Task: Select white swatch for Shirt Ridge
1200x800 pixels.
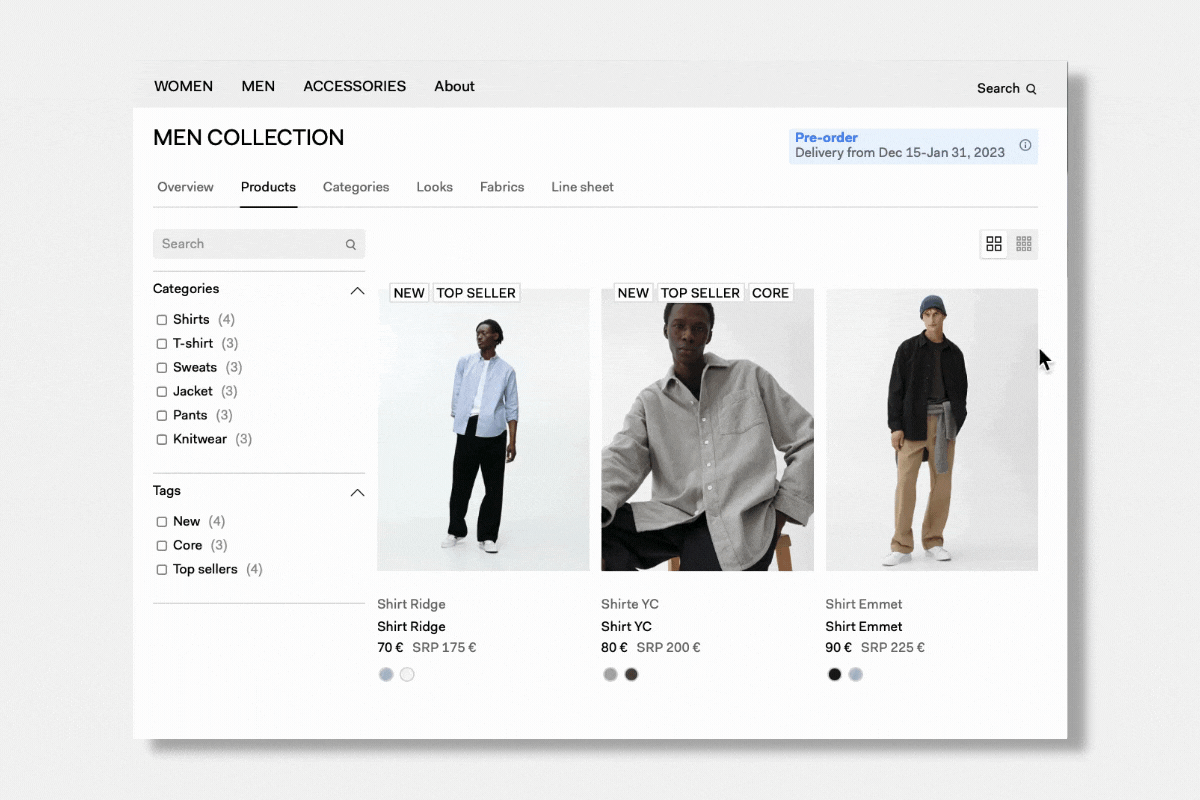Action: (407, 675)
